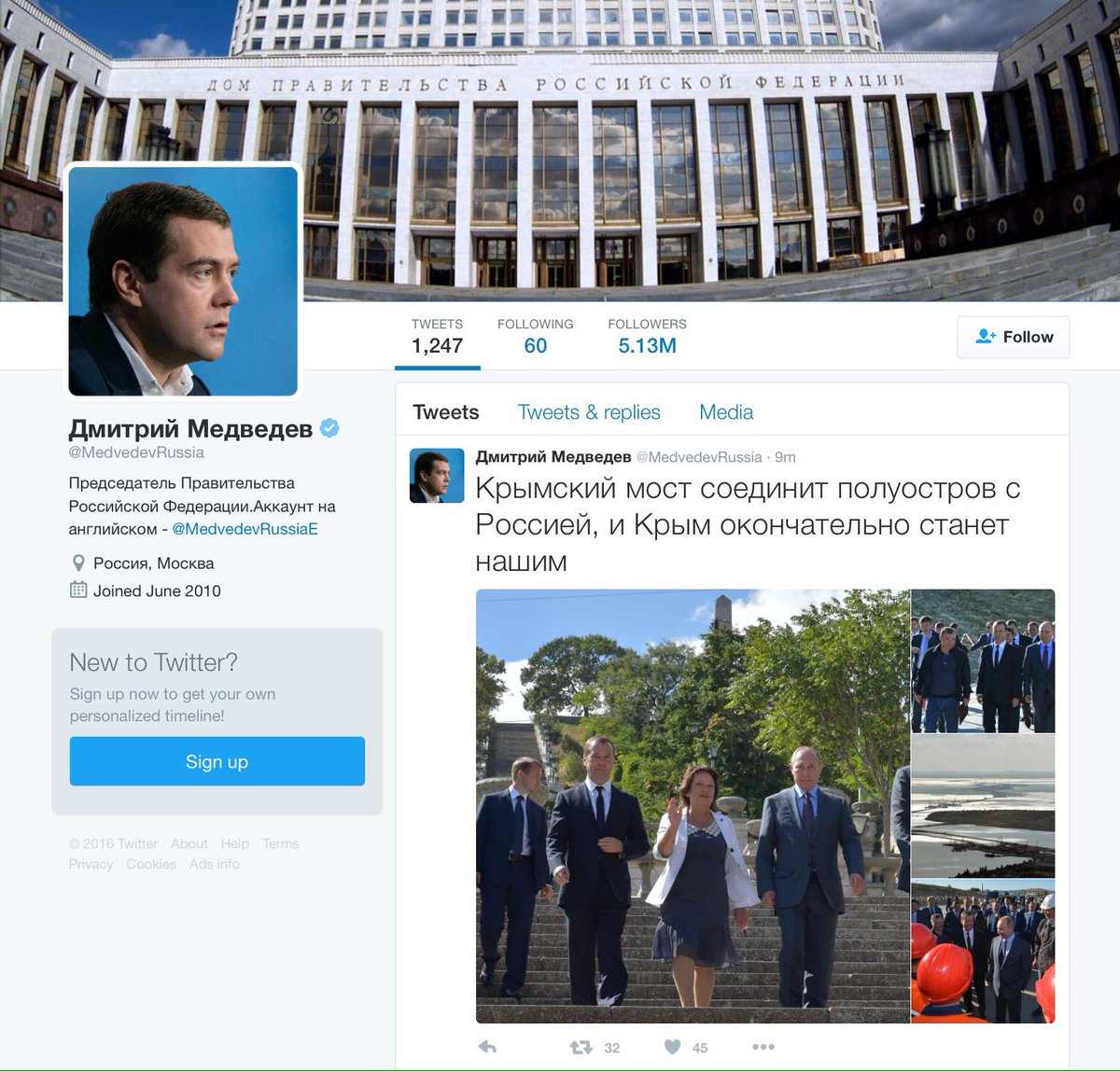
Task: Follow the account with the Follow button
Action: point(1013,337)
